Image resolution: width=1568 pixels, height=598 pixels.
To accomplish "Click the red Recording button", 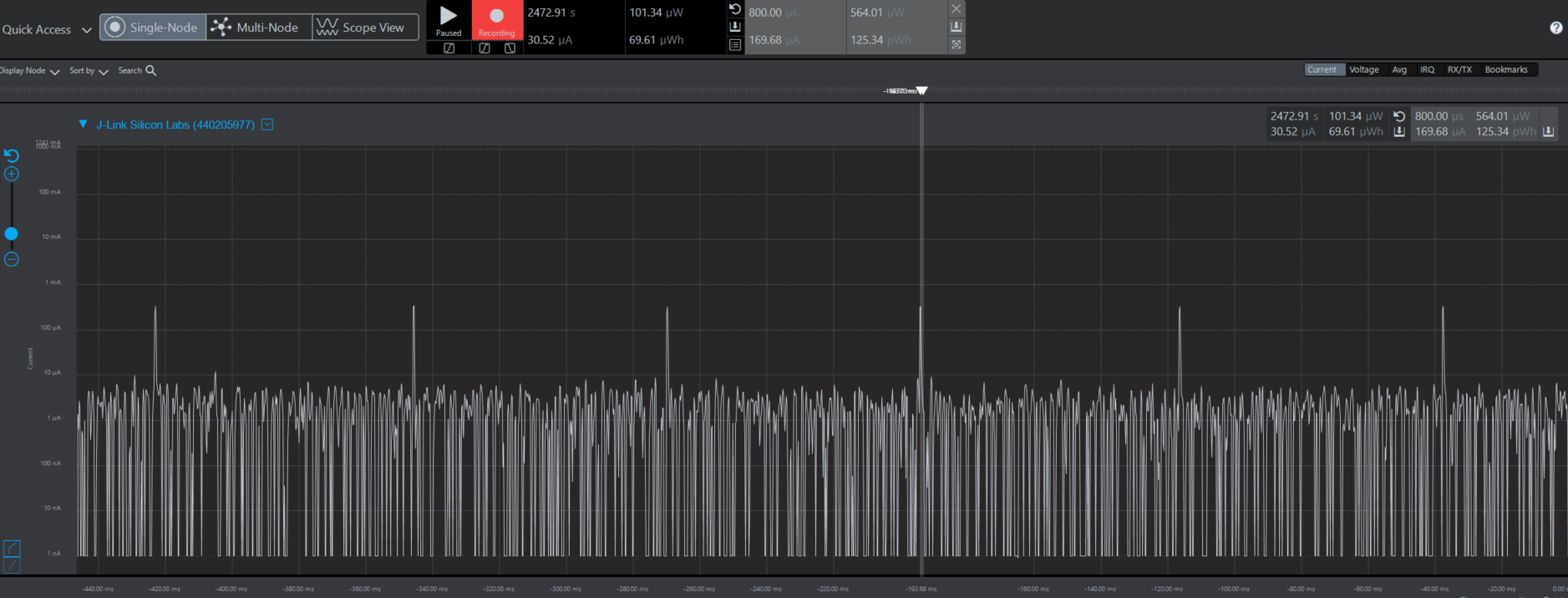I will tap(497, 21).
